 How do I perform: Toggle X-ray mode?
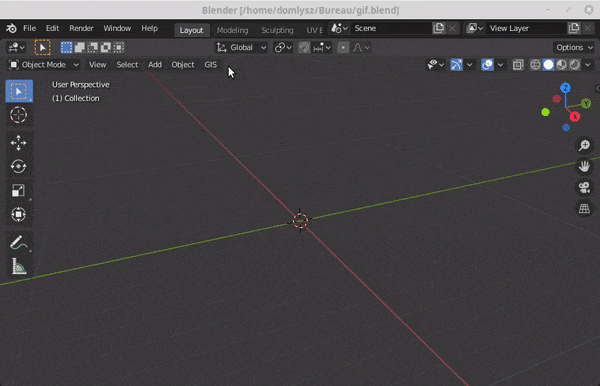click(x=518, y=65)
